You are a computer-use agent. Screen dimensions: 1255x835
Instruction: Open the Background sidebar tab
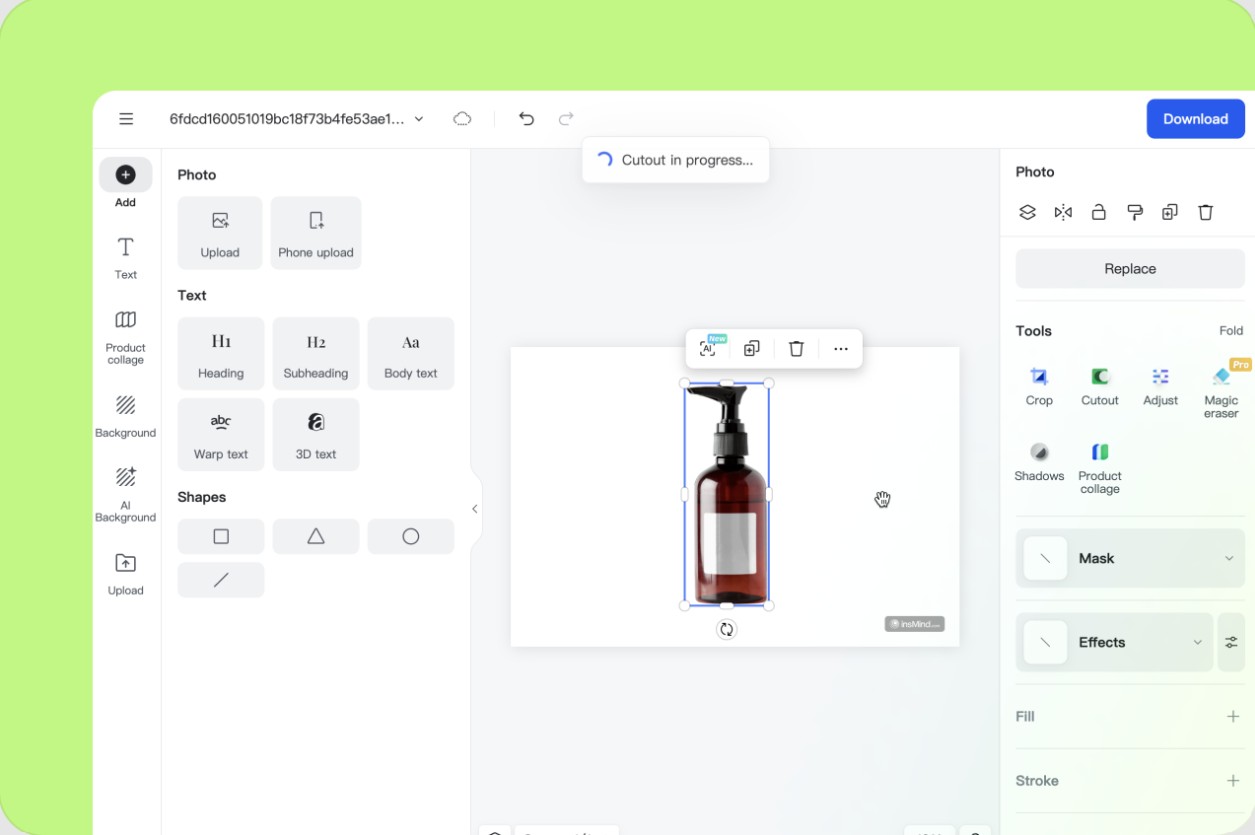(125, 417)
